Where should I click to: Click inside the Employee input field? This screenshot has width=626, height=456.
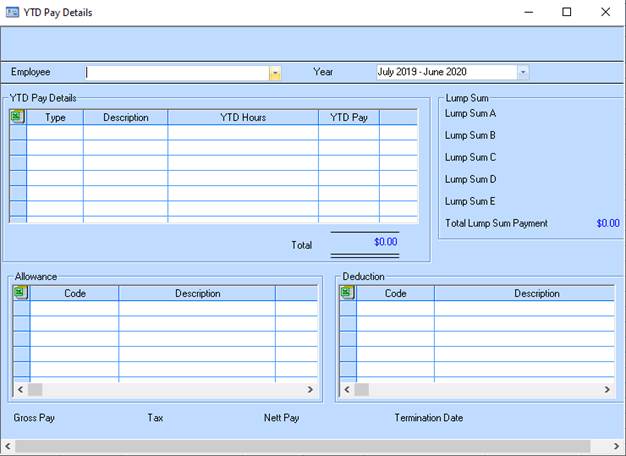click(176, 72)
